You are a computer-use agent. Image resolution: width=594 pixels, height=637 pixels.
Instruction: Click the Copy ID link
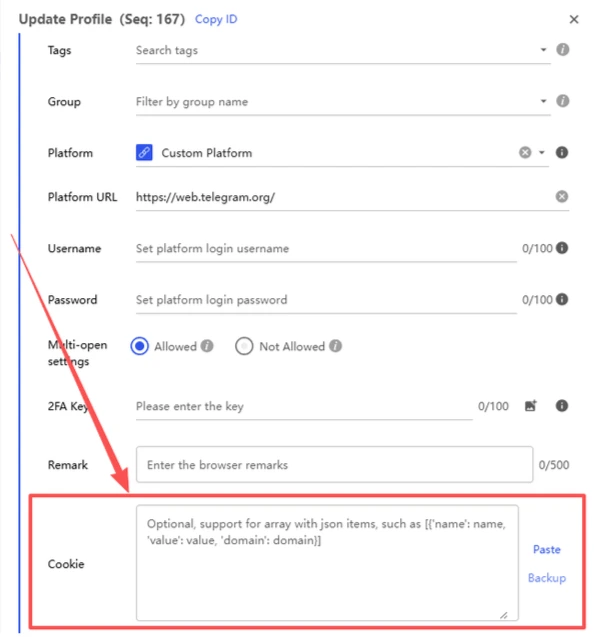tap(216, 19)
